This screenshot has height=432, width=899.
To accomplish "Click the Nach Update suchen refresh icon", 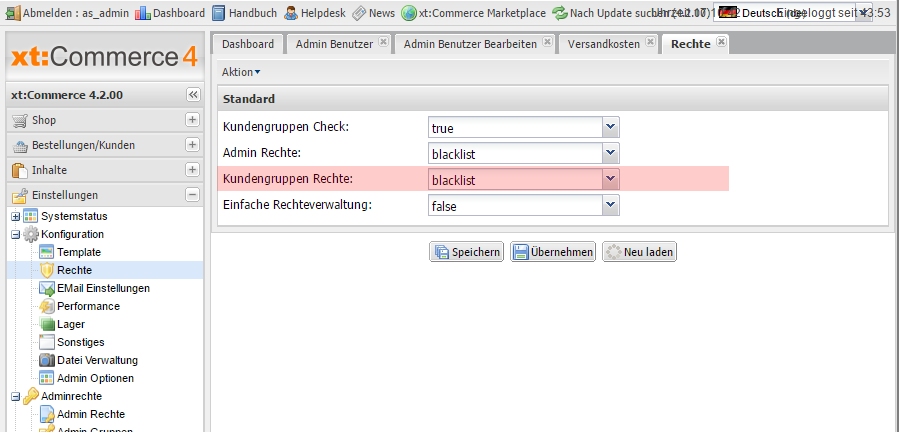I will click(560, 13).
